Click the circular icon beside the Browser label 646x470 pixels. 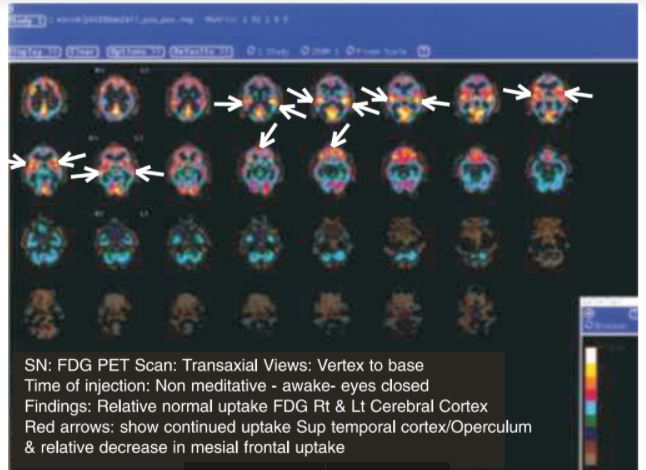coord(589,325)
